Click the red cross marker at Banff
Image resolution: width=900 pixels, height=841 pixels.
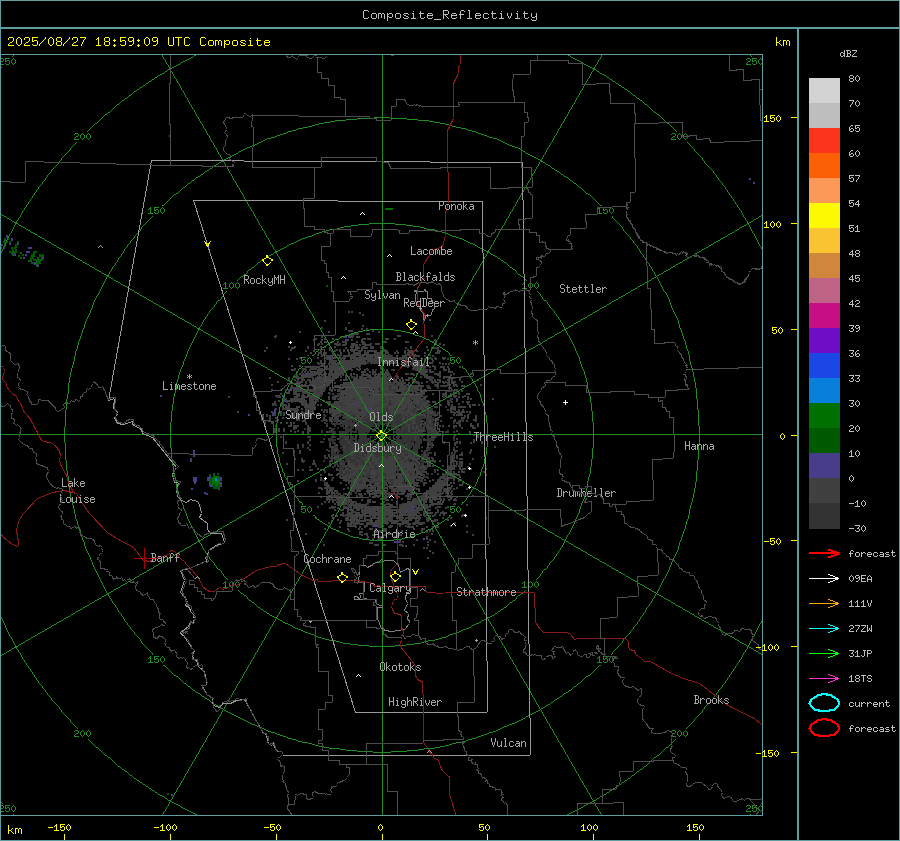pyautogui.click(x=143, y=558)
